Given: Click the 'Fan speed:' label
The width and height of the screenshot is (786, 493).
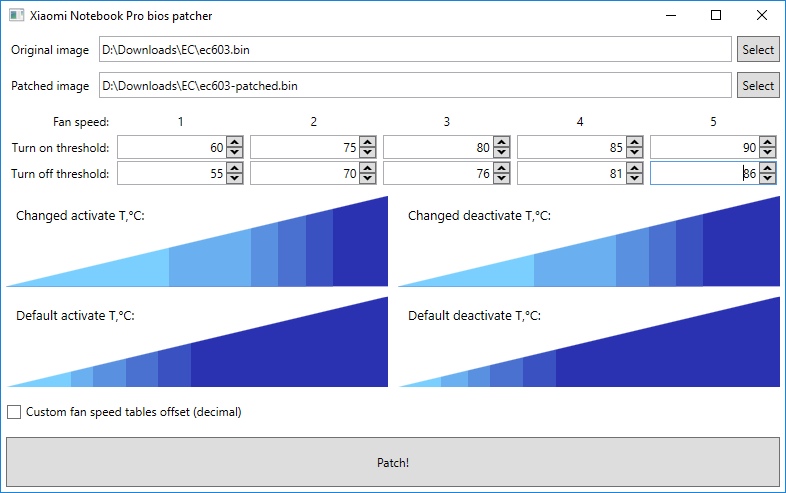Looking at the screenshot, I should tap(81, 122).
